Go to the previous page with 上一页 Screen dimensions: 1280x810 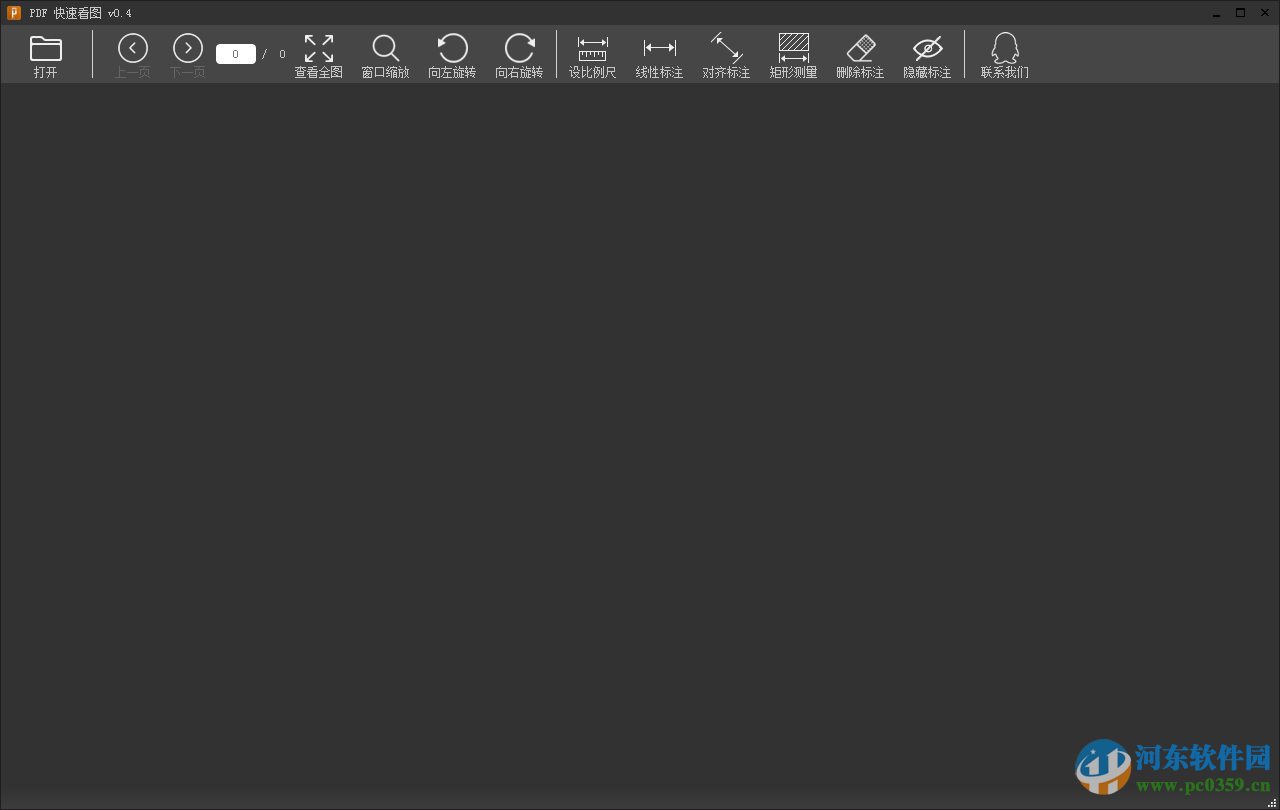click(x=132, y=47)
